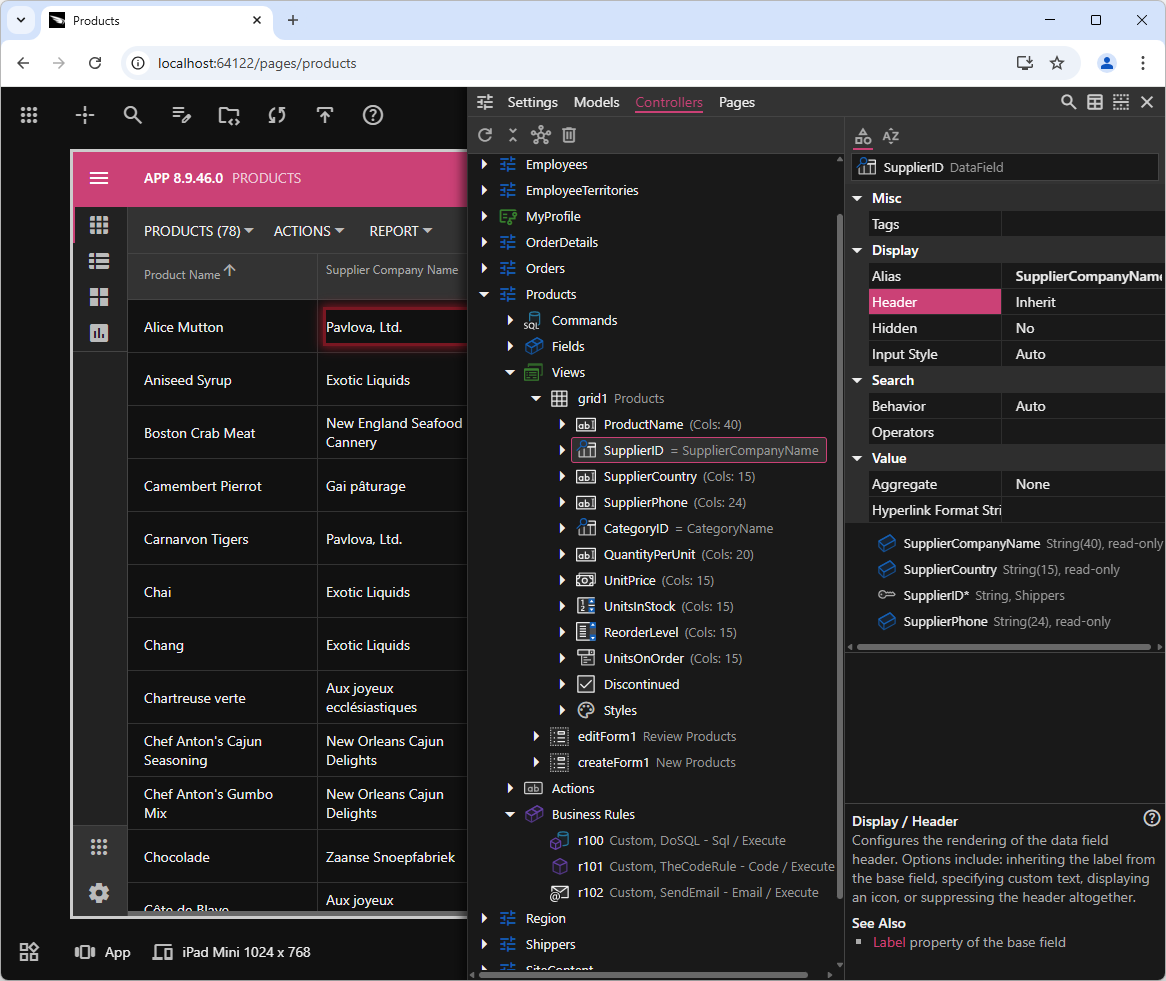This screenshot has height=981, width=1166.
Task: Click the delete trash icon in Controllers toolbar
Action: tap(568, 135)
